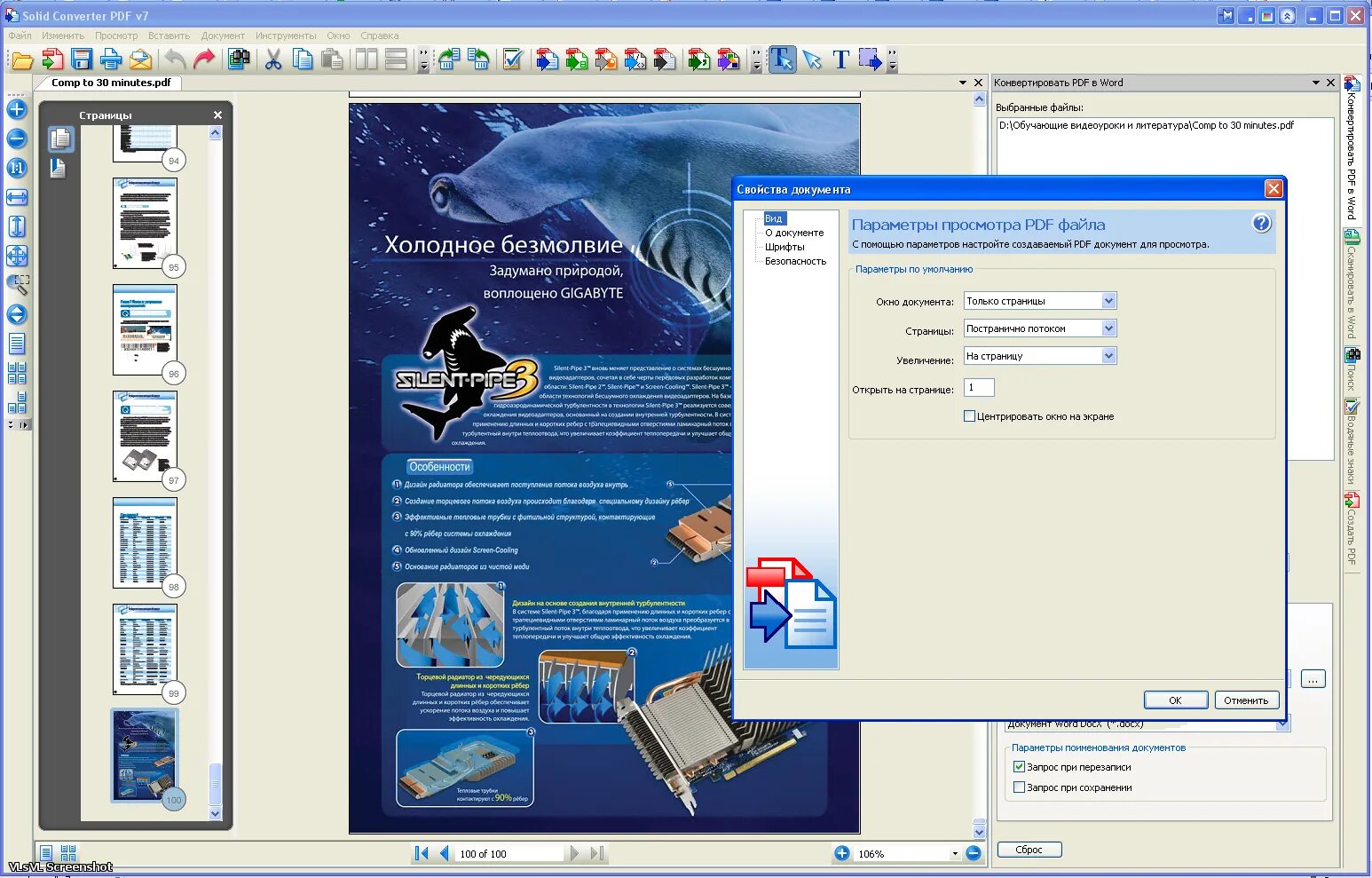The height and width of the screenshot is (878, 1372).
Task: Close the Страницы panel
Action: pyautogui.click(x=217, y=115)
